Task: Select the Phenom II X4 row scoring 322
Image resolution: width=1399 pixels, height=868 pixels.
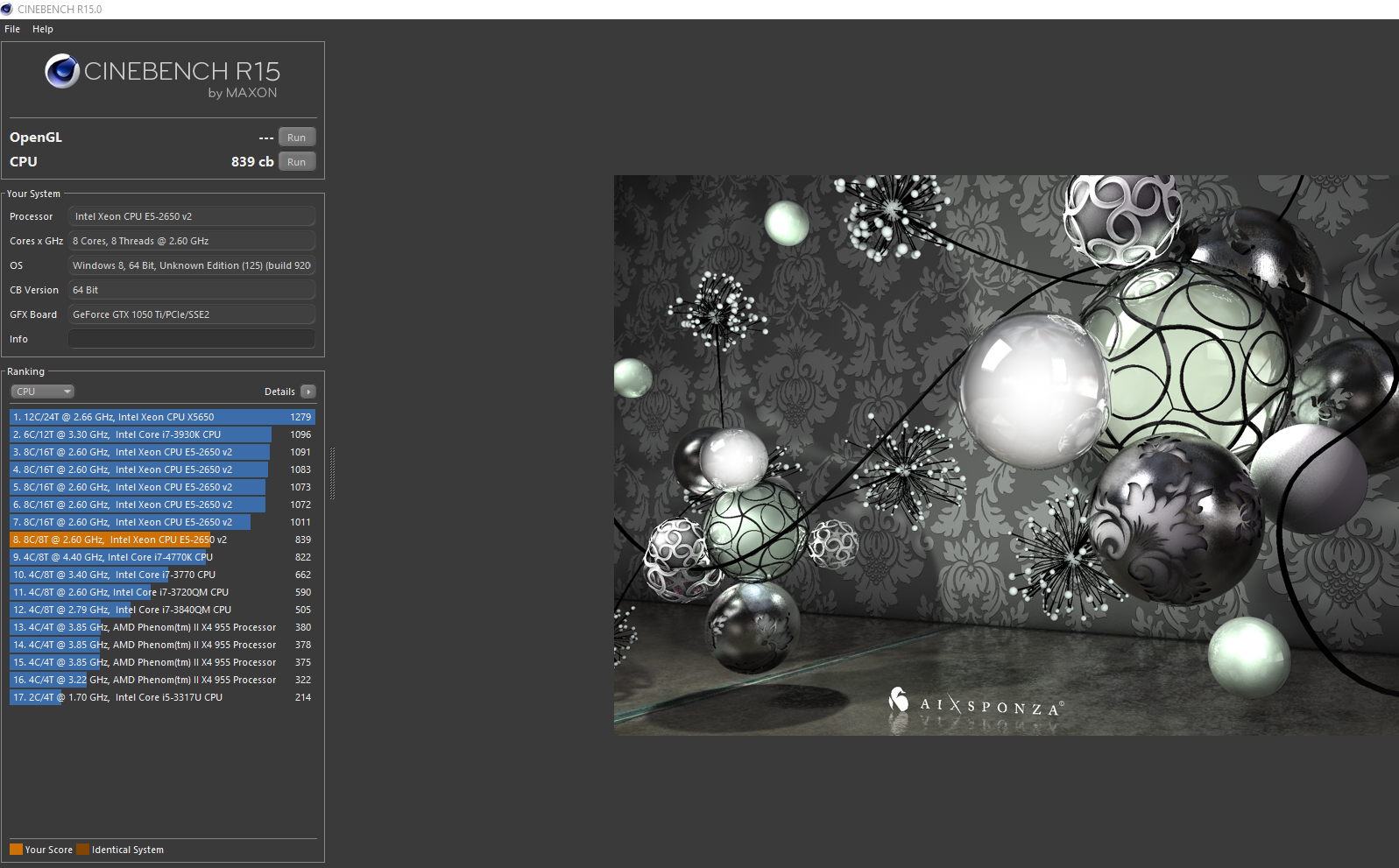Action: pos(162,680)
